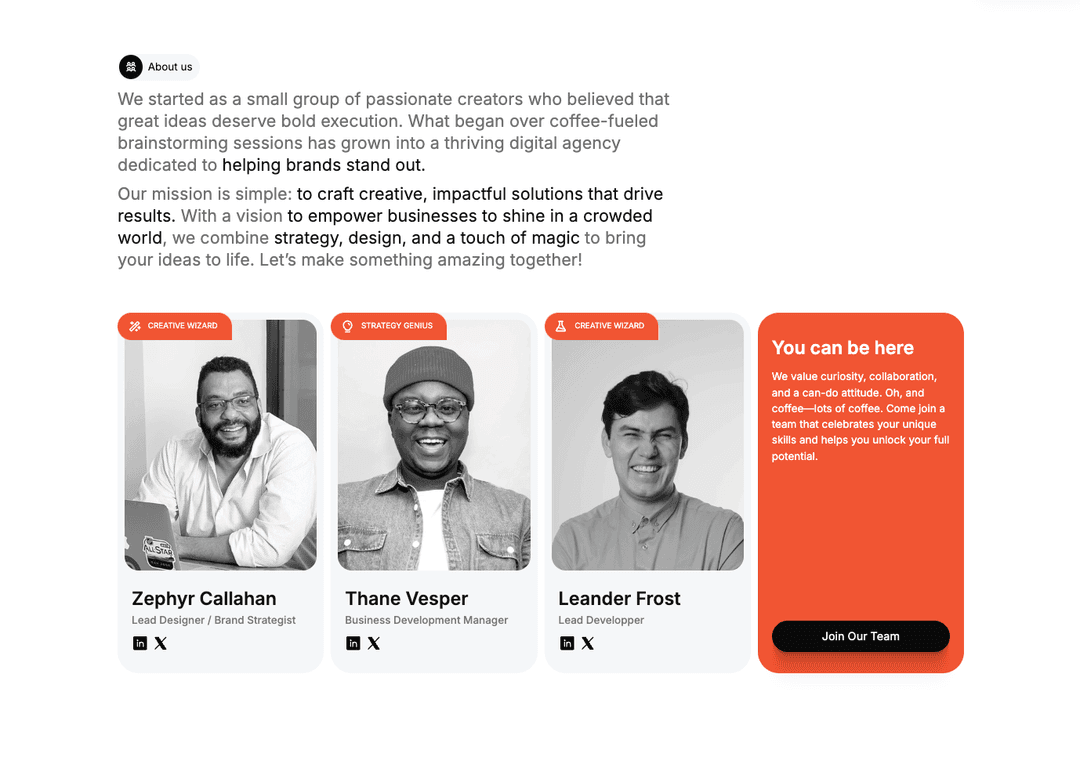Viewport: 1080px width, 757px height.
Task: Click the flask icon on Leander's badge
Action: pos(561,326)
